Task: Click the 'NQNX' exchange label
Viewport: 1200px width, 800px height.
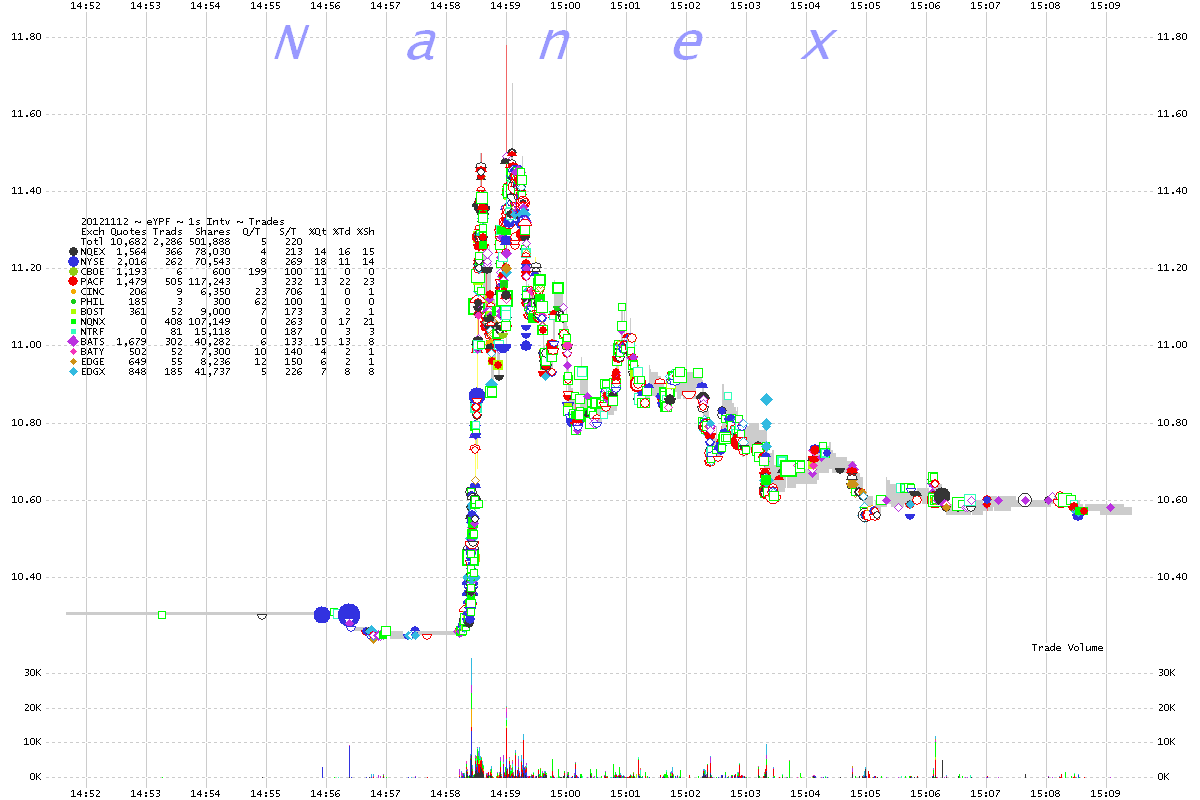Action: click(x=92, y=321)
